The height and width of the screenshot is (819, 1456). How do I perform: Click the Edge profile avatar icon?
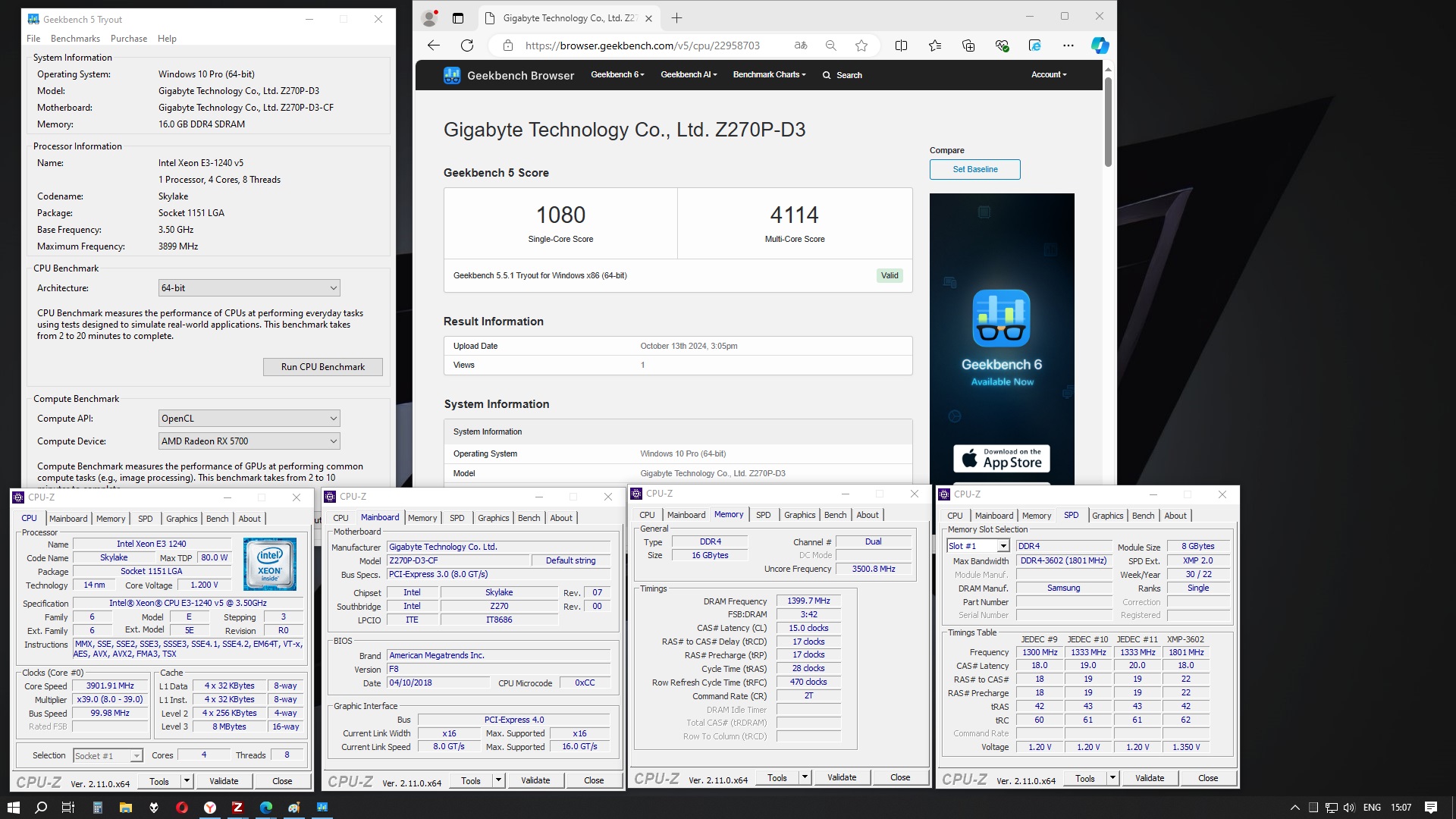point(430,17)
